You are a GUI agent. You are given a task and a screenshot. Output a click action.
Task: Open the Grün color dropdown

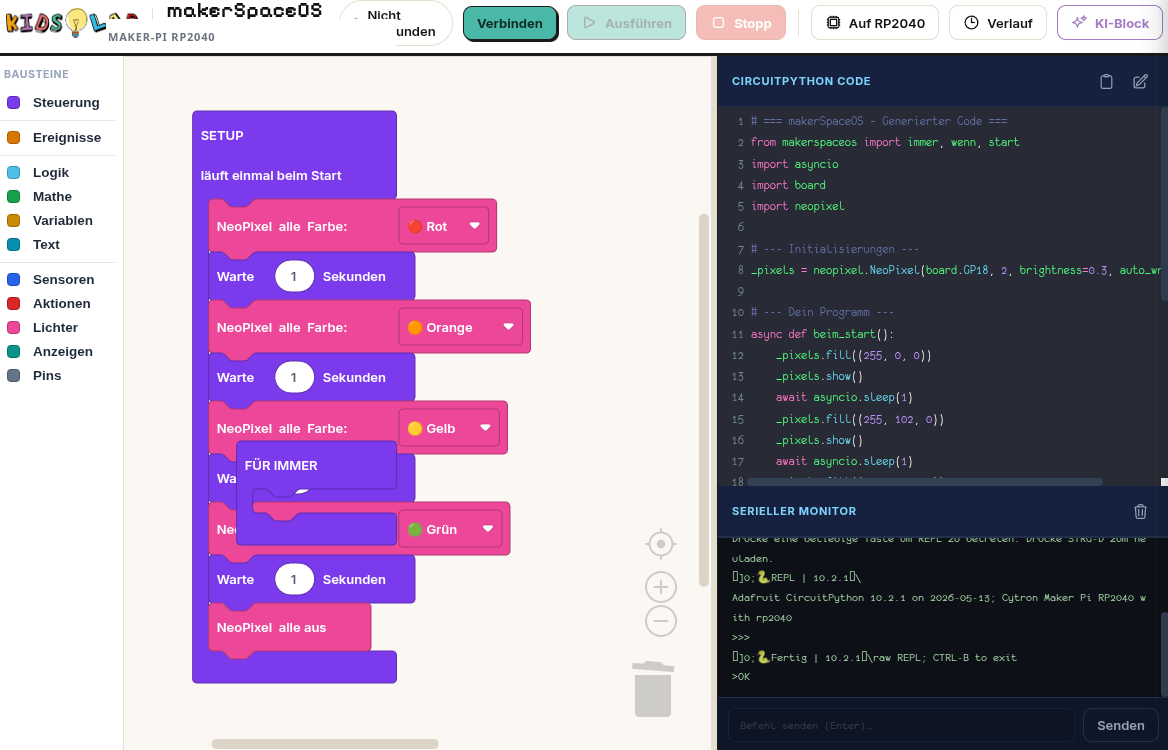pyautogui.click(x=451, y=530)
